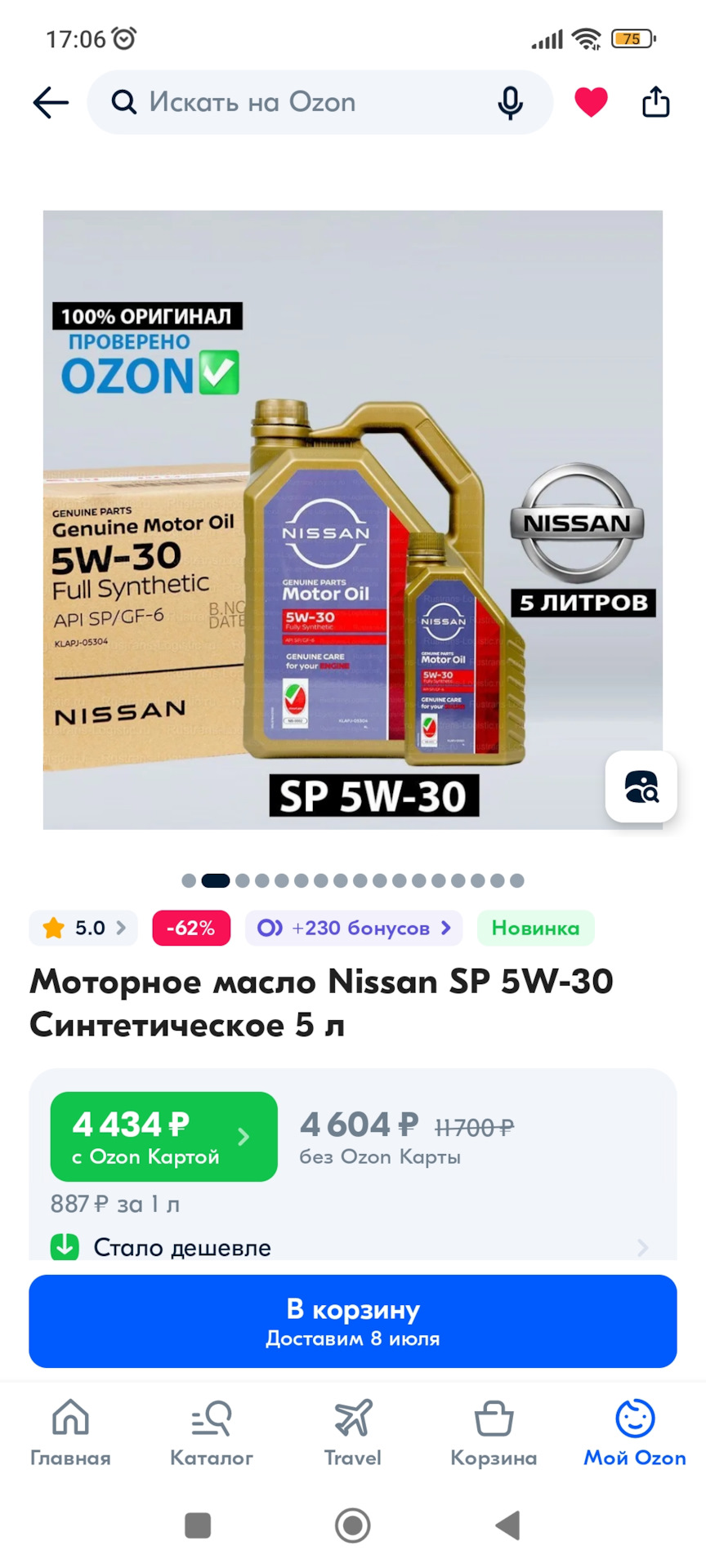The image size is (706, 1568).
Task: Tap the back arrow icon
Action: coord(51,103)
